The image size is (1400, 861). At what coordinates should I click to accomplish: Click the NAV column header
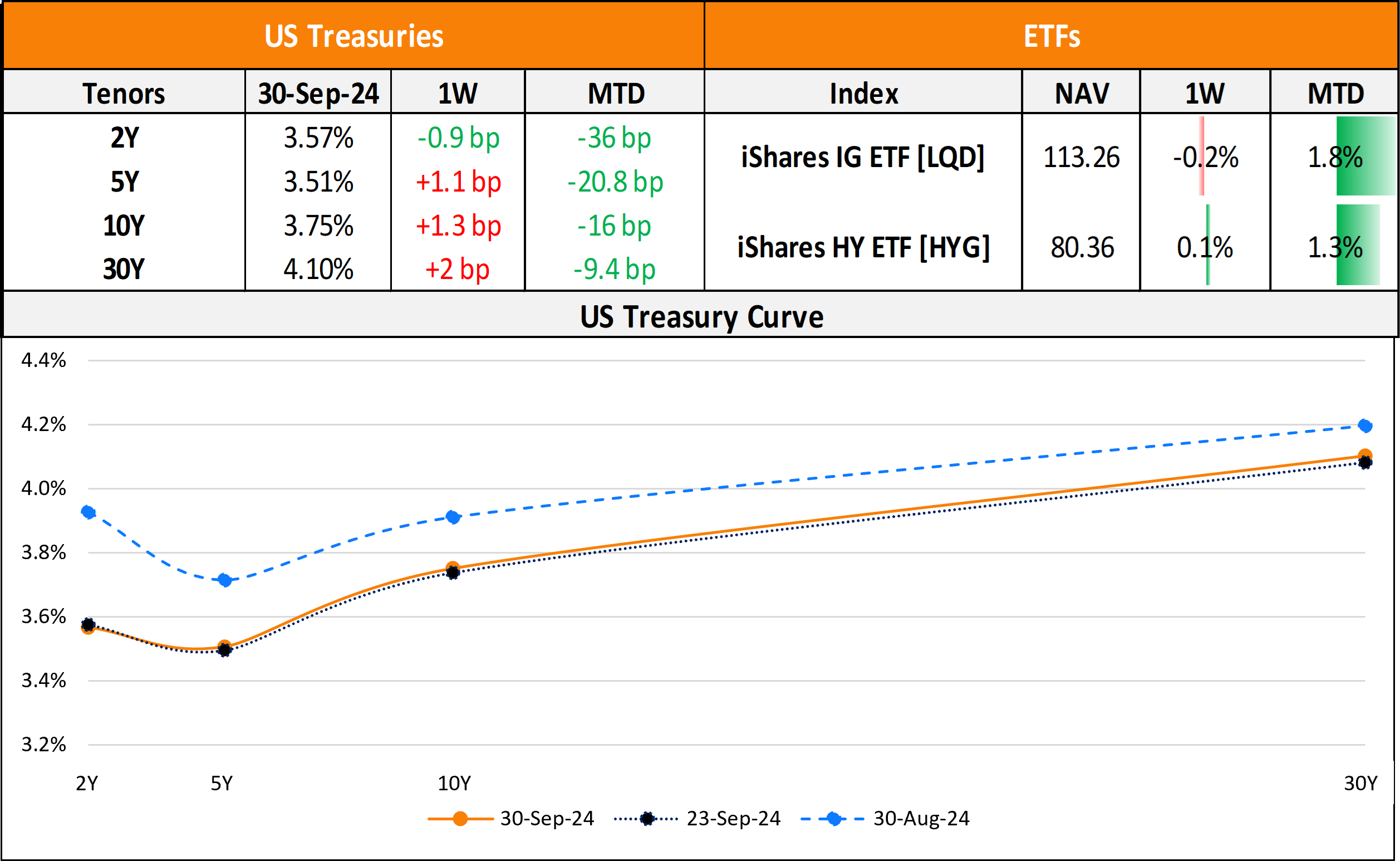pos(1081,93)
